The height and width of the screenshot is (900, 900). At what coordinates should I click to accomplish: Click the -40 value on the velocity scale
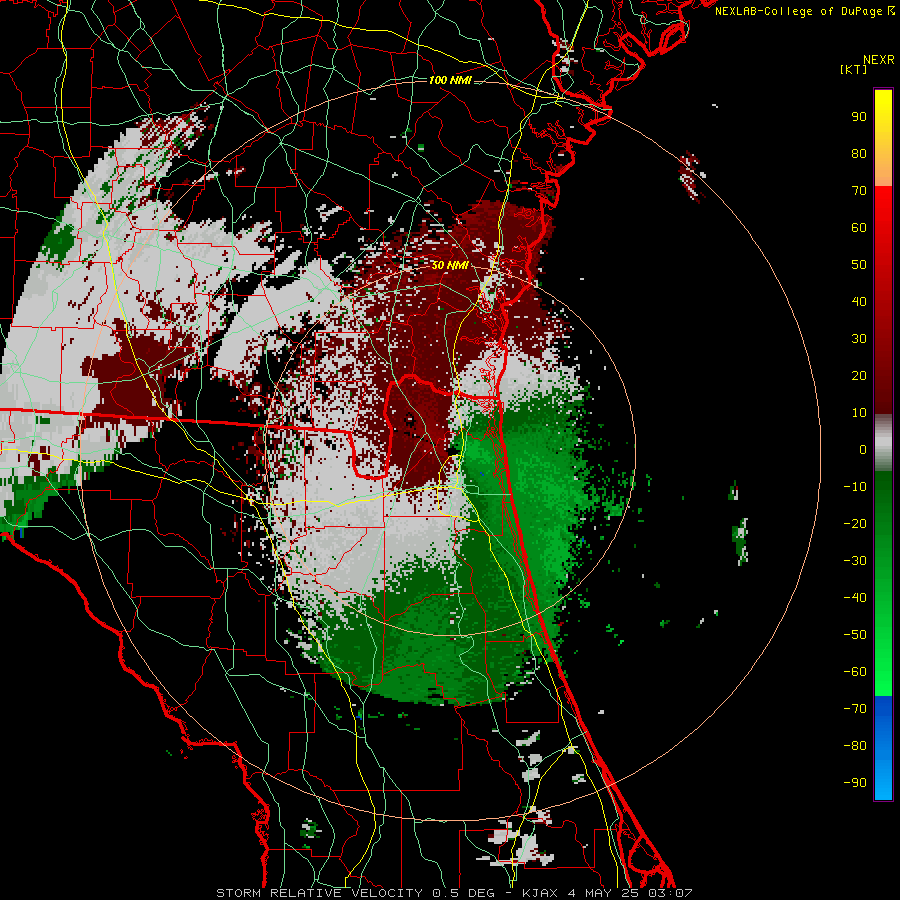855,598
